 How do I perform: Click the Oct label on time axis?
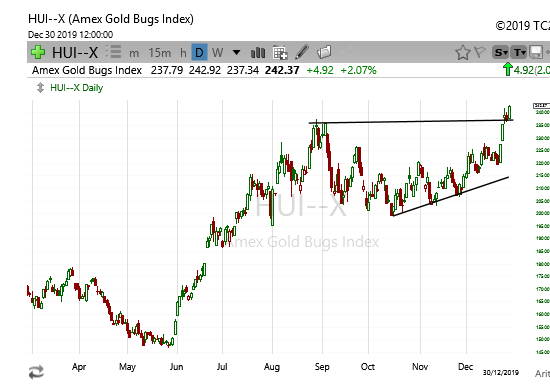[368, 367]
